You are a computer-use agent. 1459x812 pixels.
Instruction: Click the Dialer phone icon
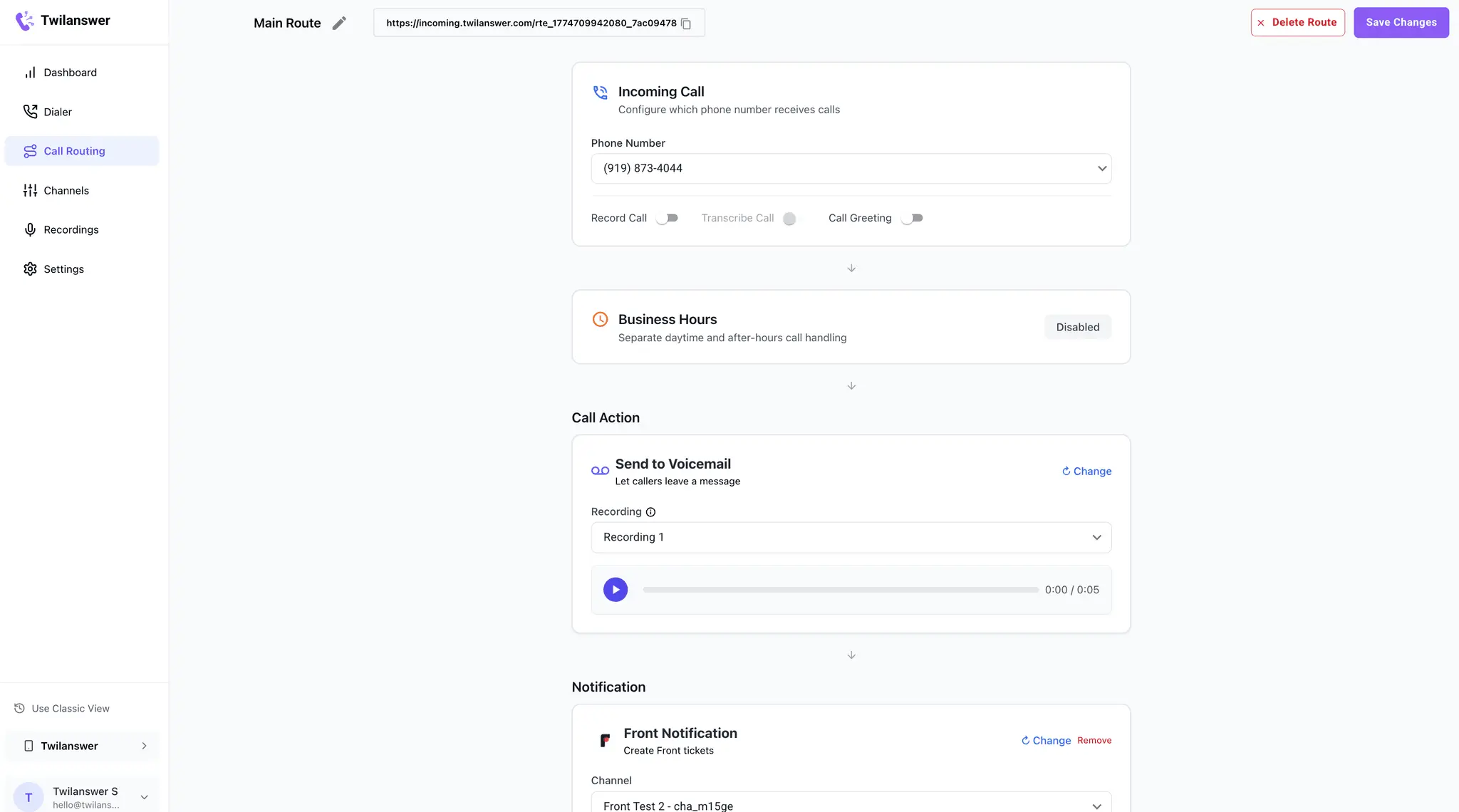click(x=30, y=112)
